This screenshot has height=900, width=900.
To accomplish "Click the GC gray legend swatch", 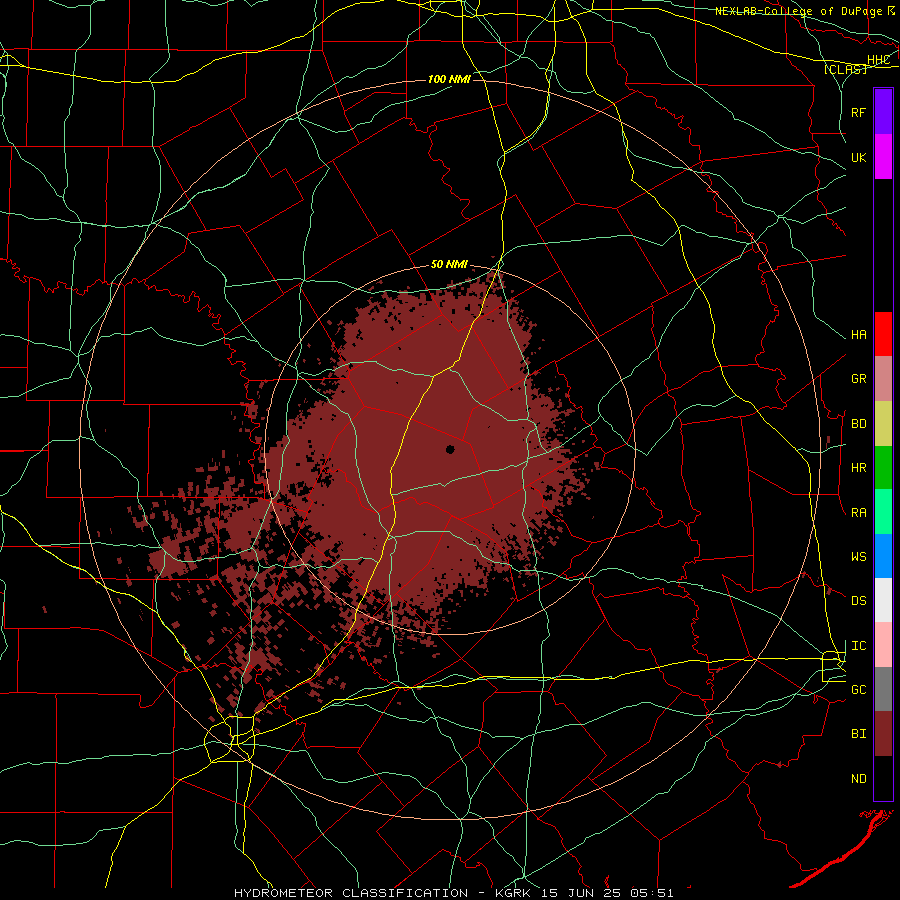I will 883,689.
